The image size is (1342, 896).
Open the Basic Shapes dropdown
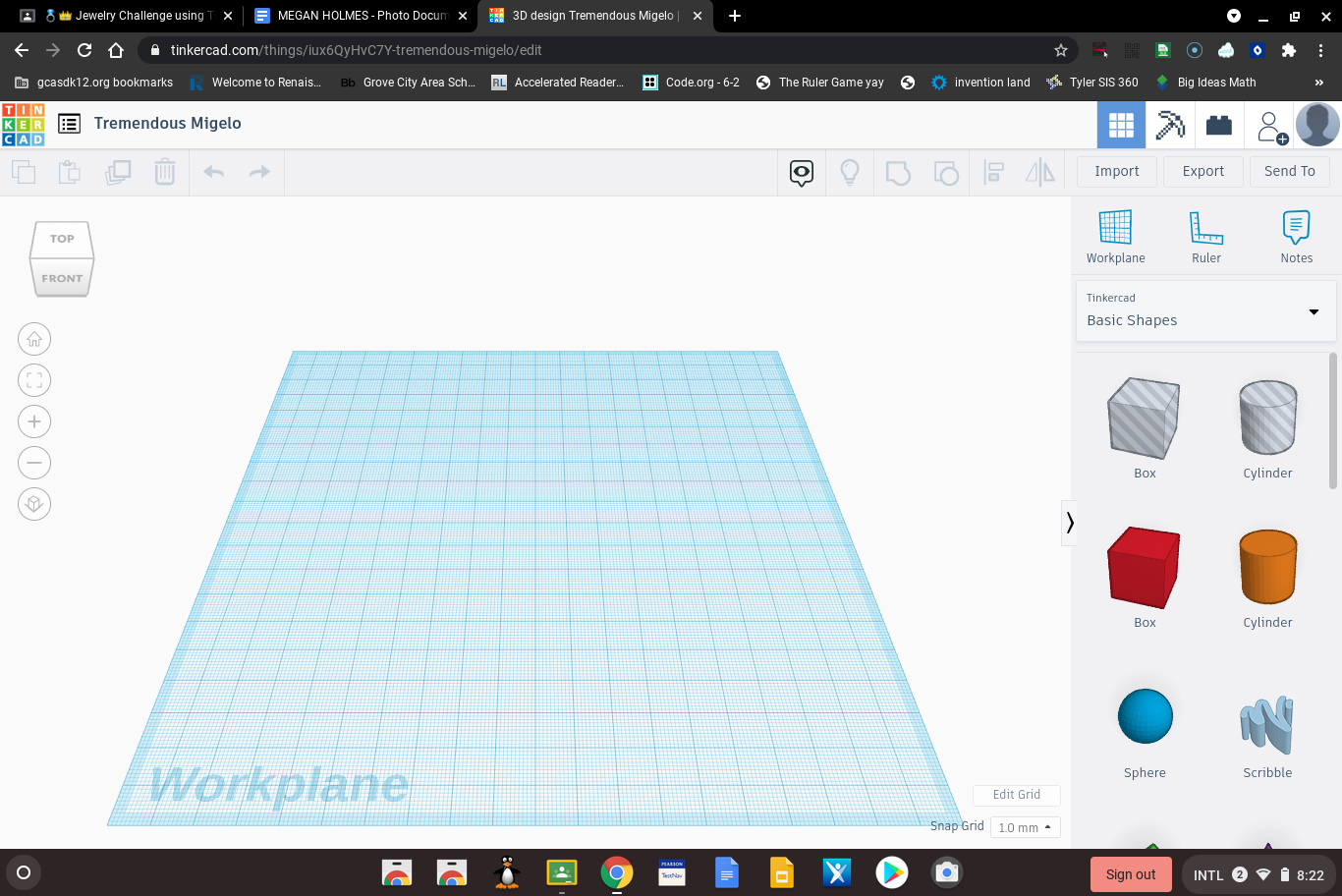pos(1205,311)
